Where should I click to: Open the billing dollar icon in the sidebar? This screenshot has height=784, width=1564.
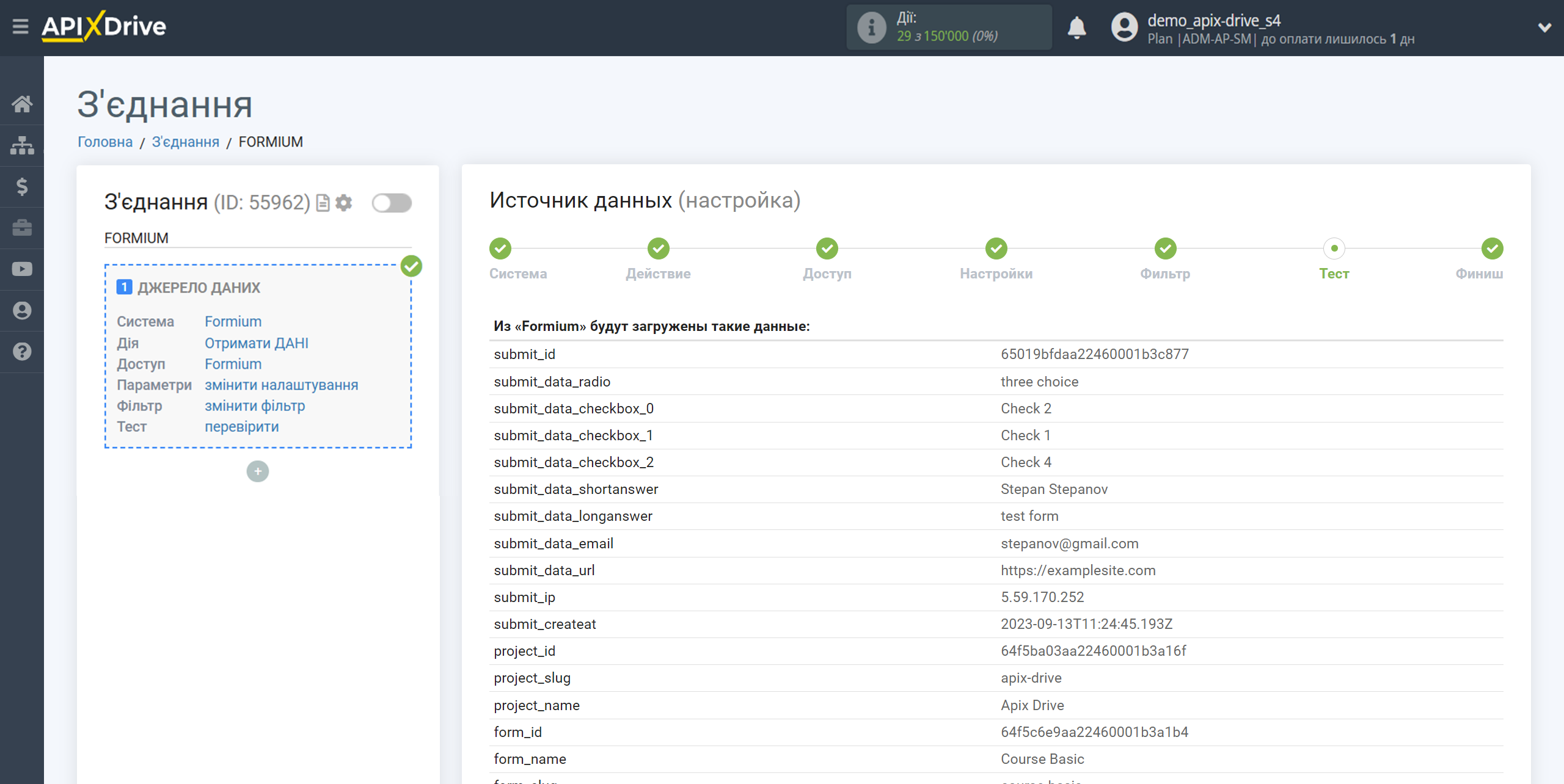click(22, 186)
